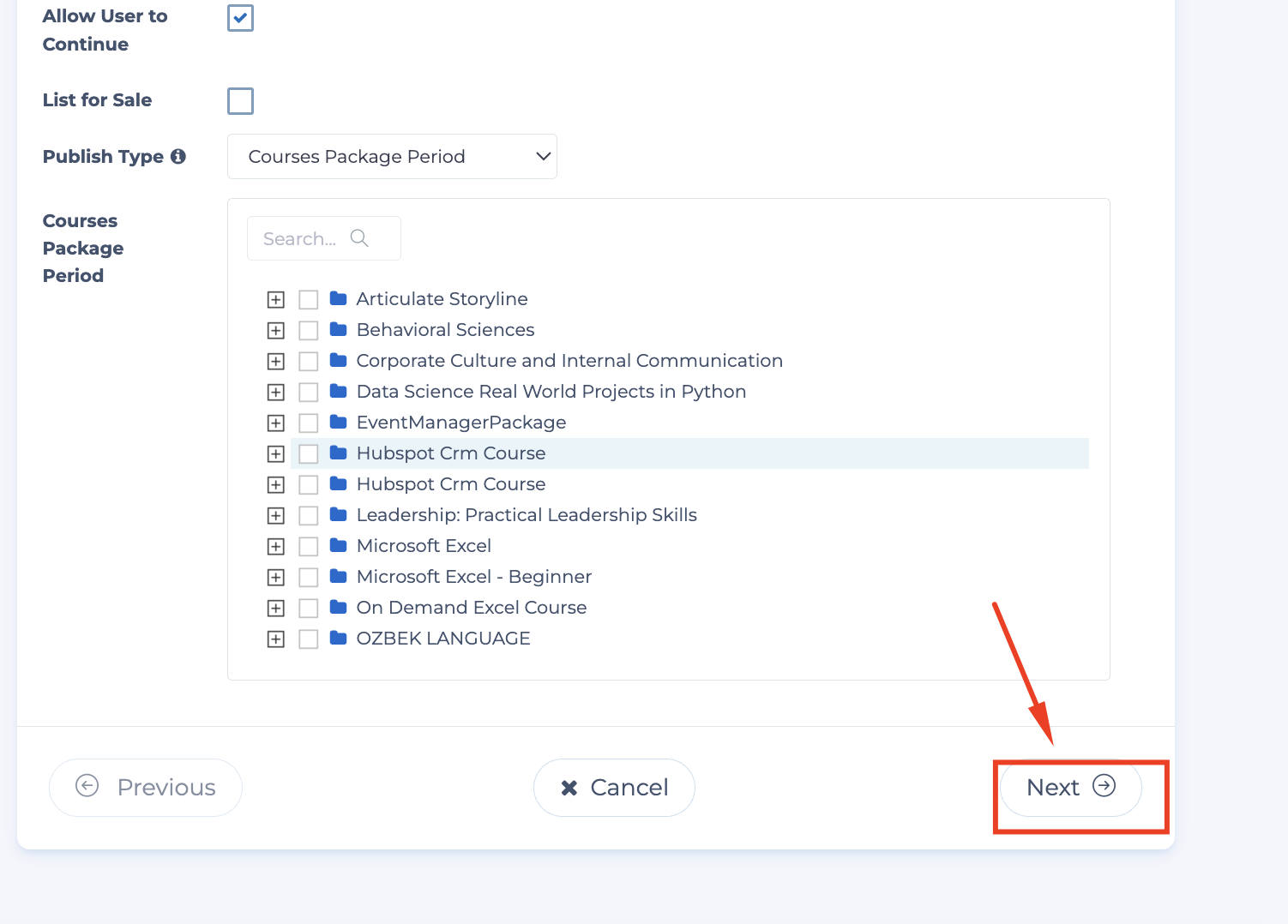1288x924 pixels.
Task: Open the Publish Type dropdown
Action: click(x=392, y=157)
